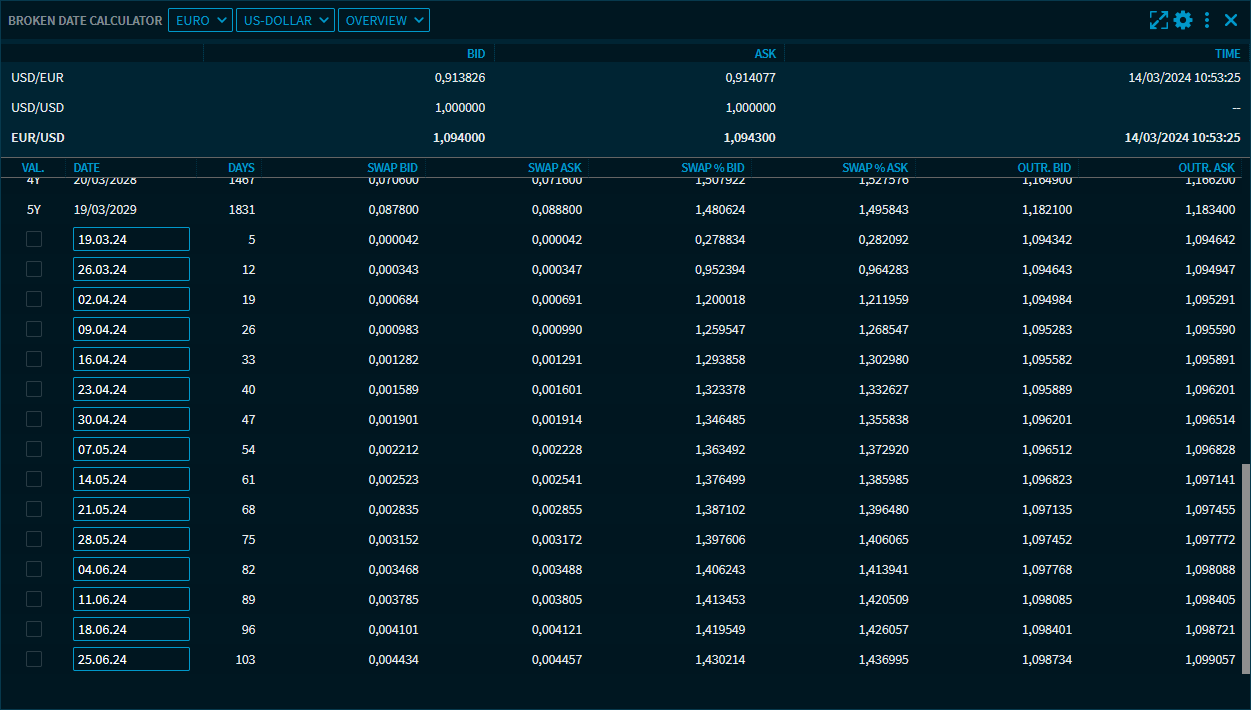The width and height of the screenshot is (1251, 710).
Task: Tick the checkbox beside date 19.03.24
Action: point(34,239)
